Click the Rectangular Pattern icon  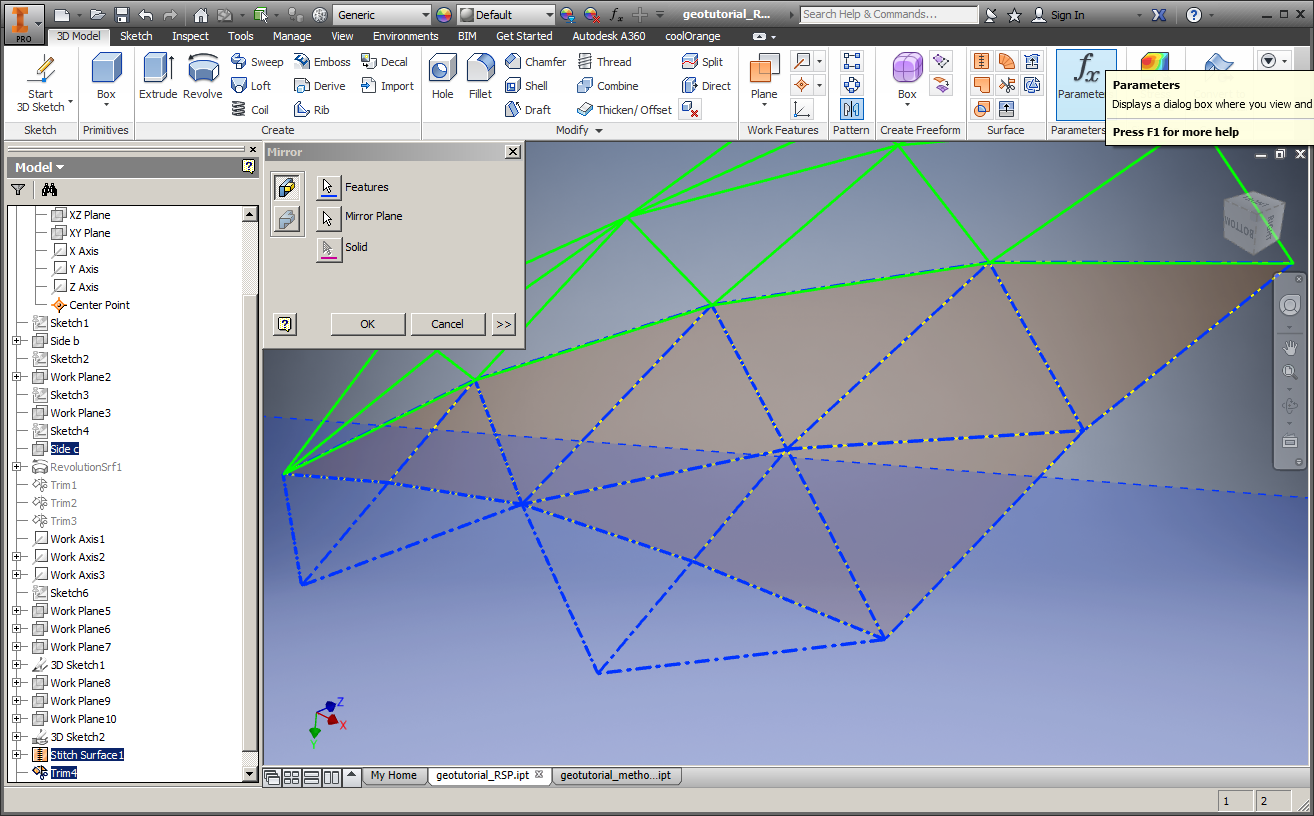(851, 62)
